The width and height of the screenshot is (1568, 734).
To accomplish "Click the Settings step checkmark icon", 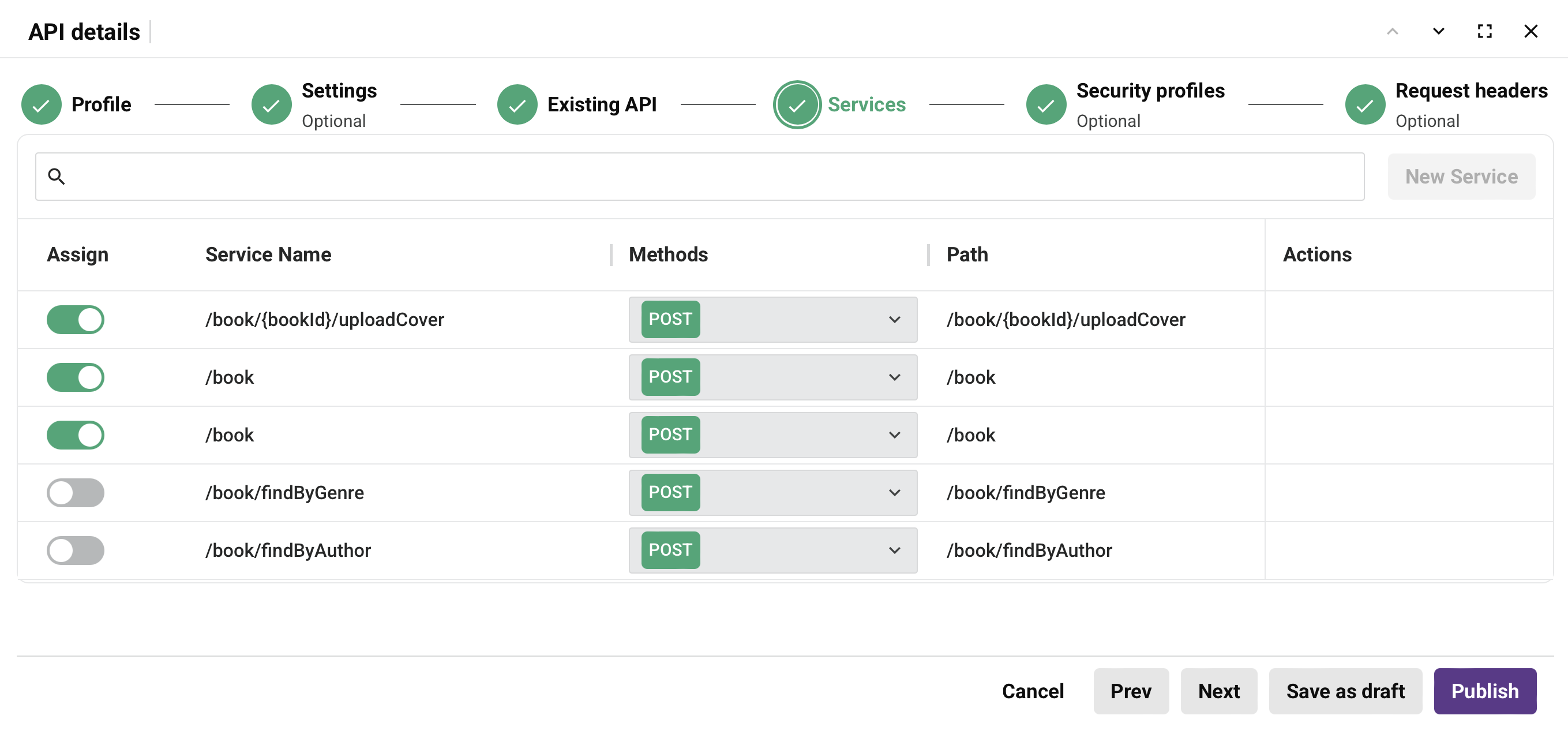I will [x=271, y=104].
